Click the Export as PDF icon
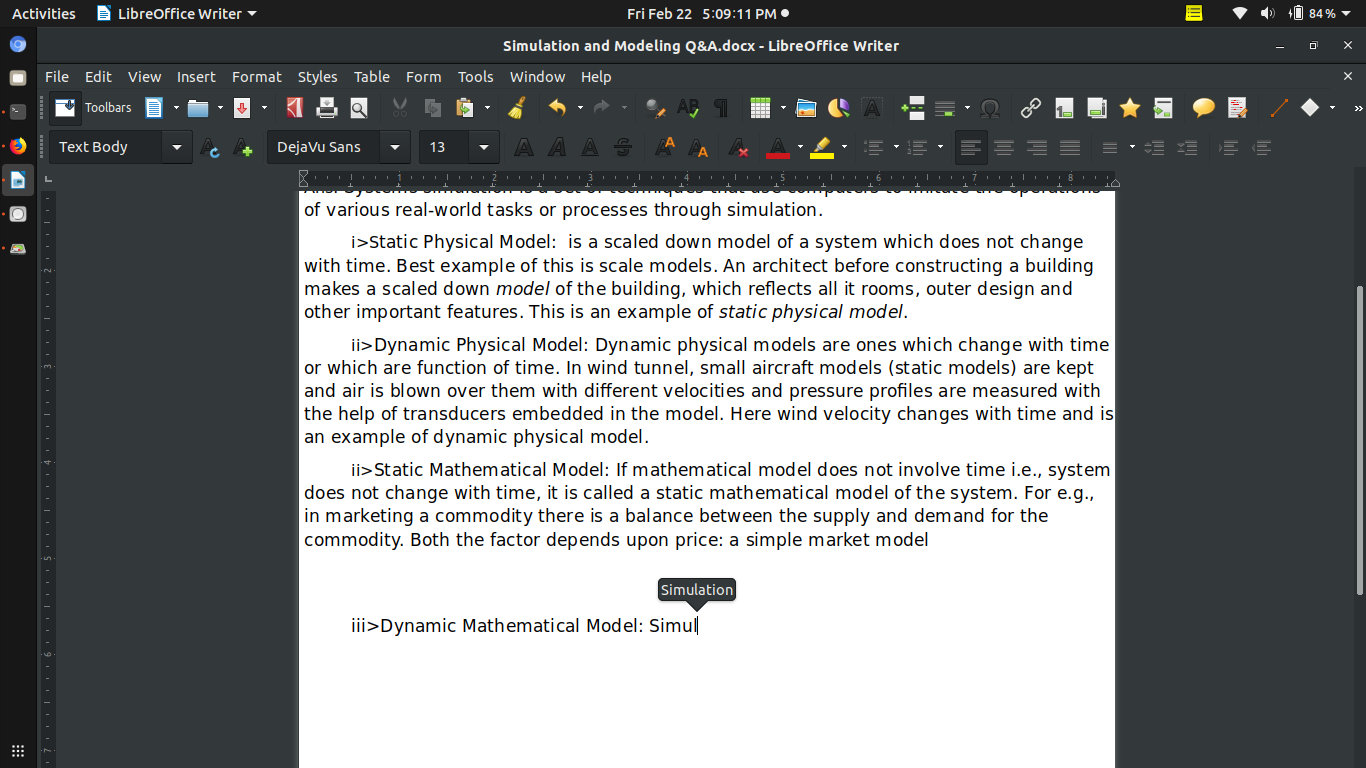This screenshot has height=768, width=1366. 294,108
